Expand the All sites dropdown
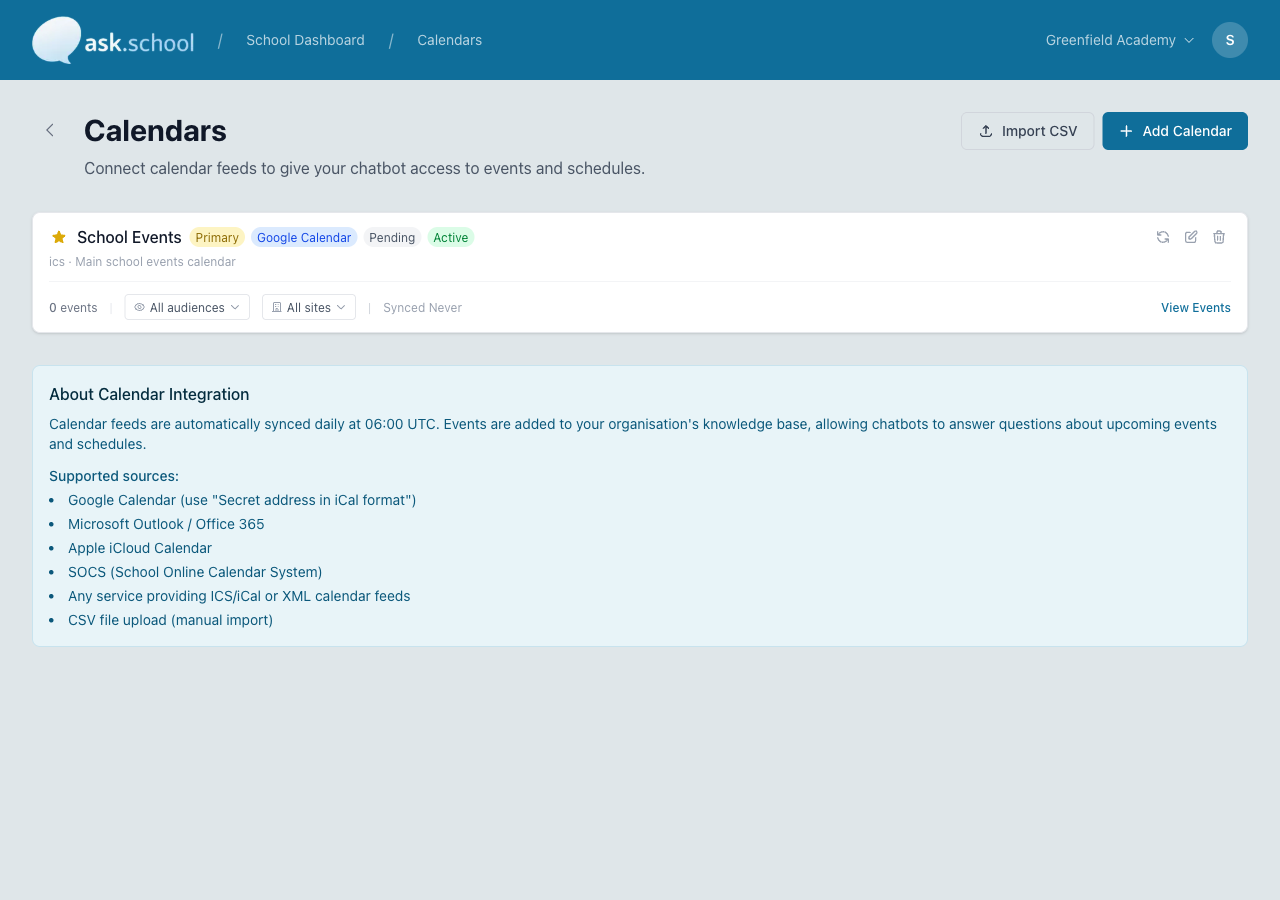 point(309,307)
